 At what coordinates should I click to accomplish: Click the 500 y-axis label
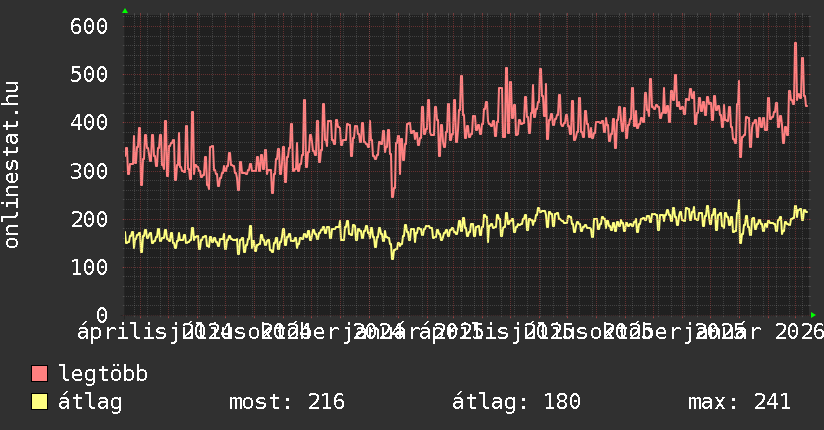pyautogui.click(x=89, y=75)
